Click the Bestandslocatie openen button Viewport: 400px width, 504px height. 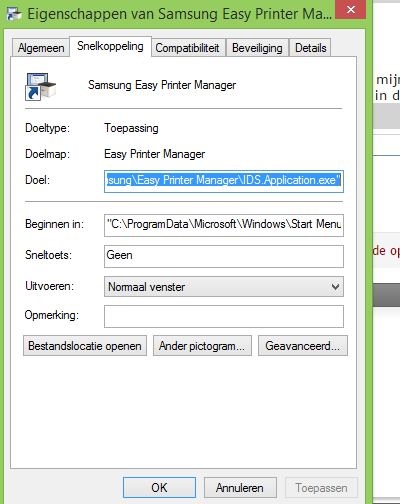tap(85, 346)
